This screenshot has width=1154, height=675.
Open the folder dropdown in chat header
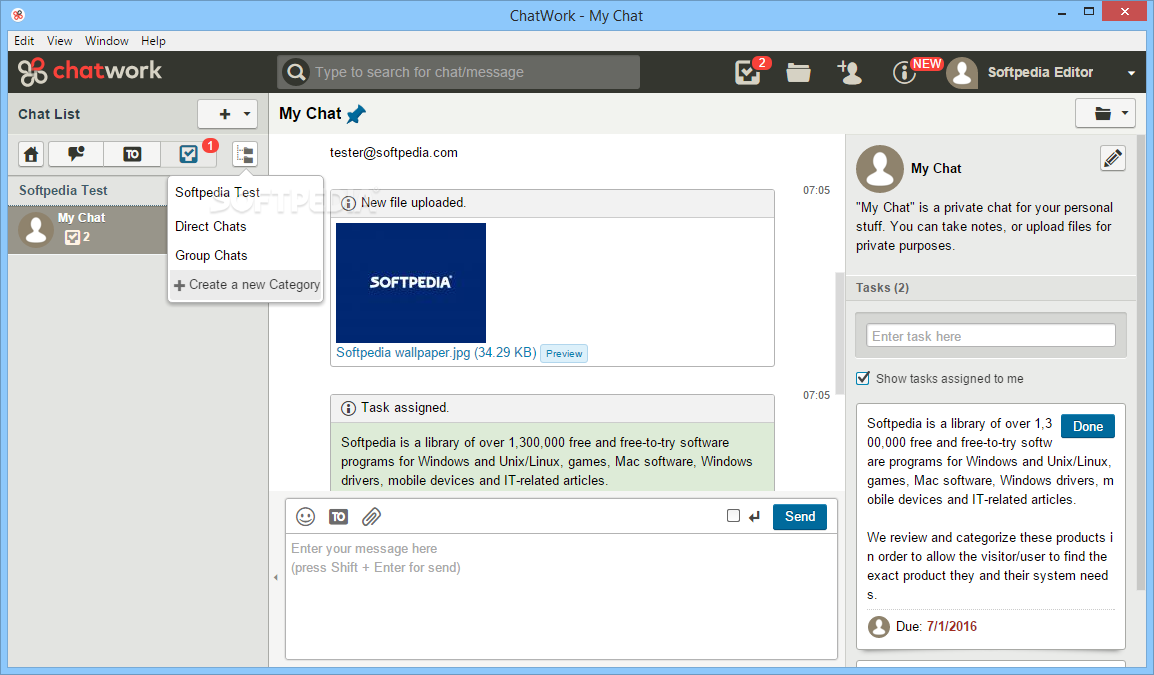(x=1105, y=113)
